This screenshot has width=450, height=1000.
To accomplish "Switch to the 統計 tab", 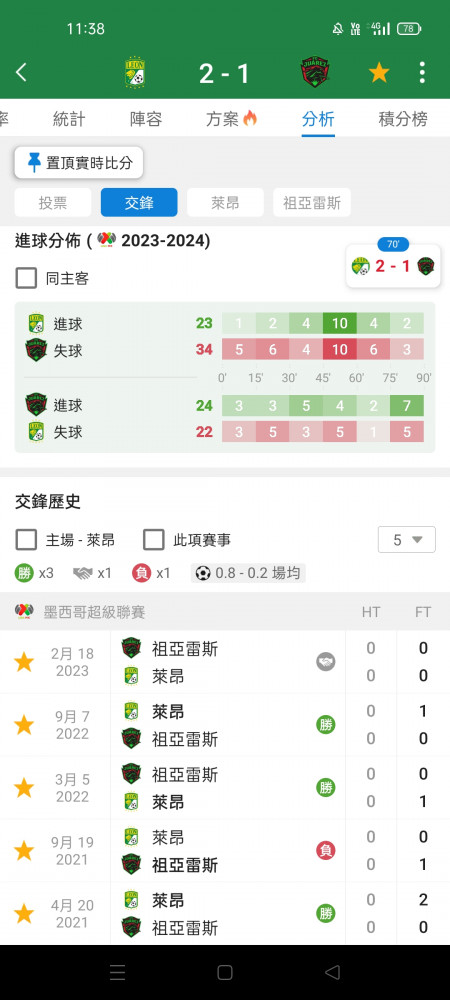I will (x=69, y=119).
